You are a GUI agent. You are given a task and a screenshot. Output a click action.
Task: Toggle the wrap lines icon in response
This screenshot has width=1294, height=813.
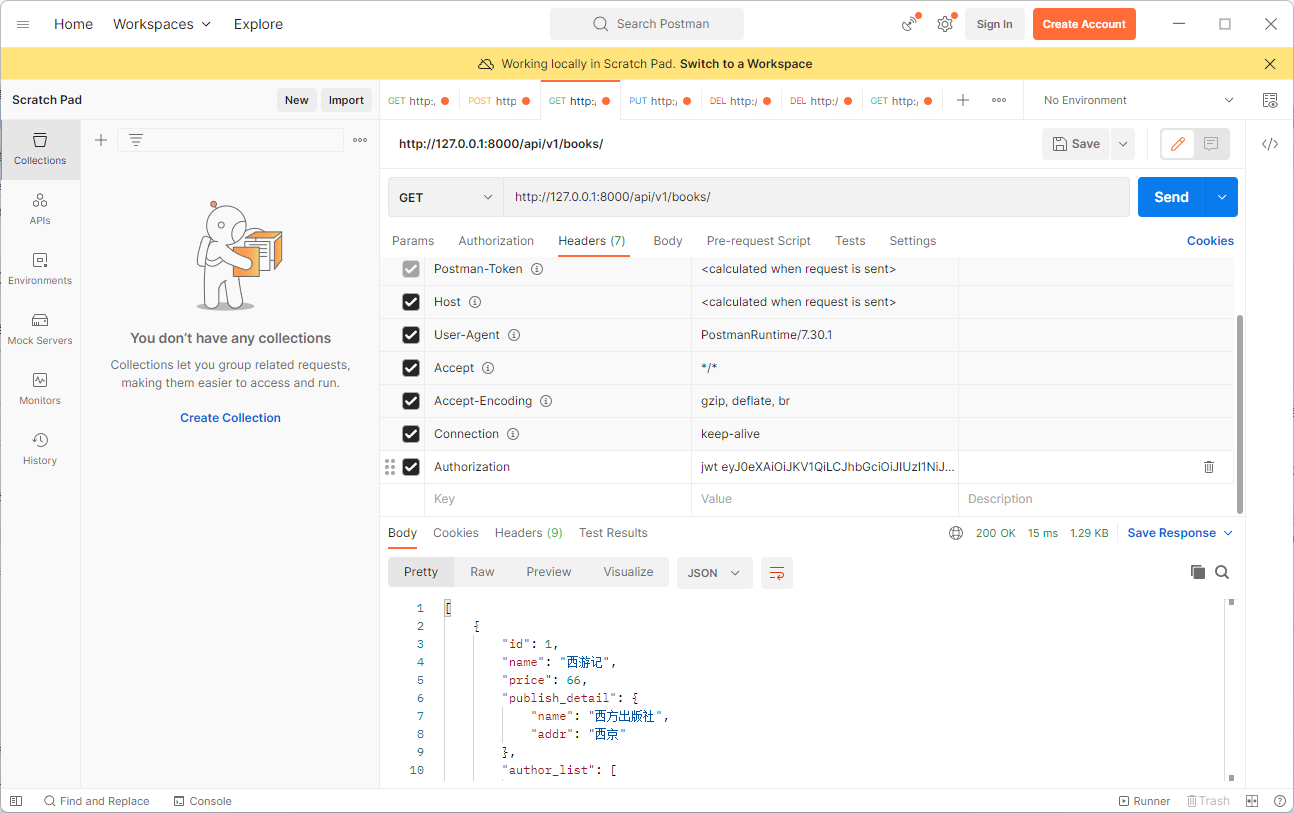(777, 573)
